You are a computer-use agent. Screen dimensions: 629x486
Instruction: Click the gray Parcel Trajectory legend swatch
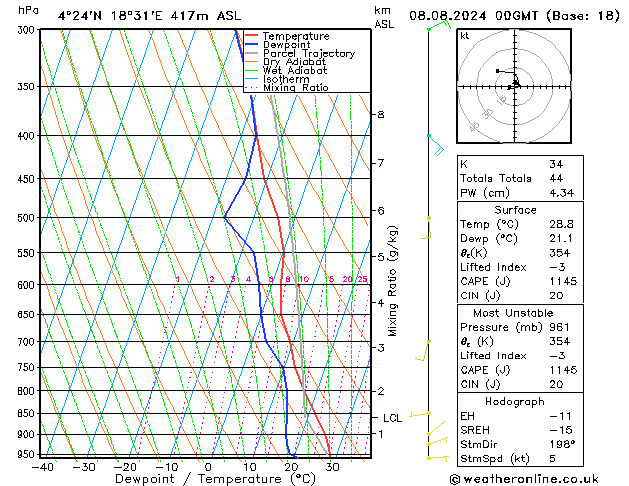point(251,53)
